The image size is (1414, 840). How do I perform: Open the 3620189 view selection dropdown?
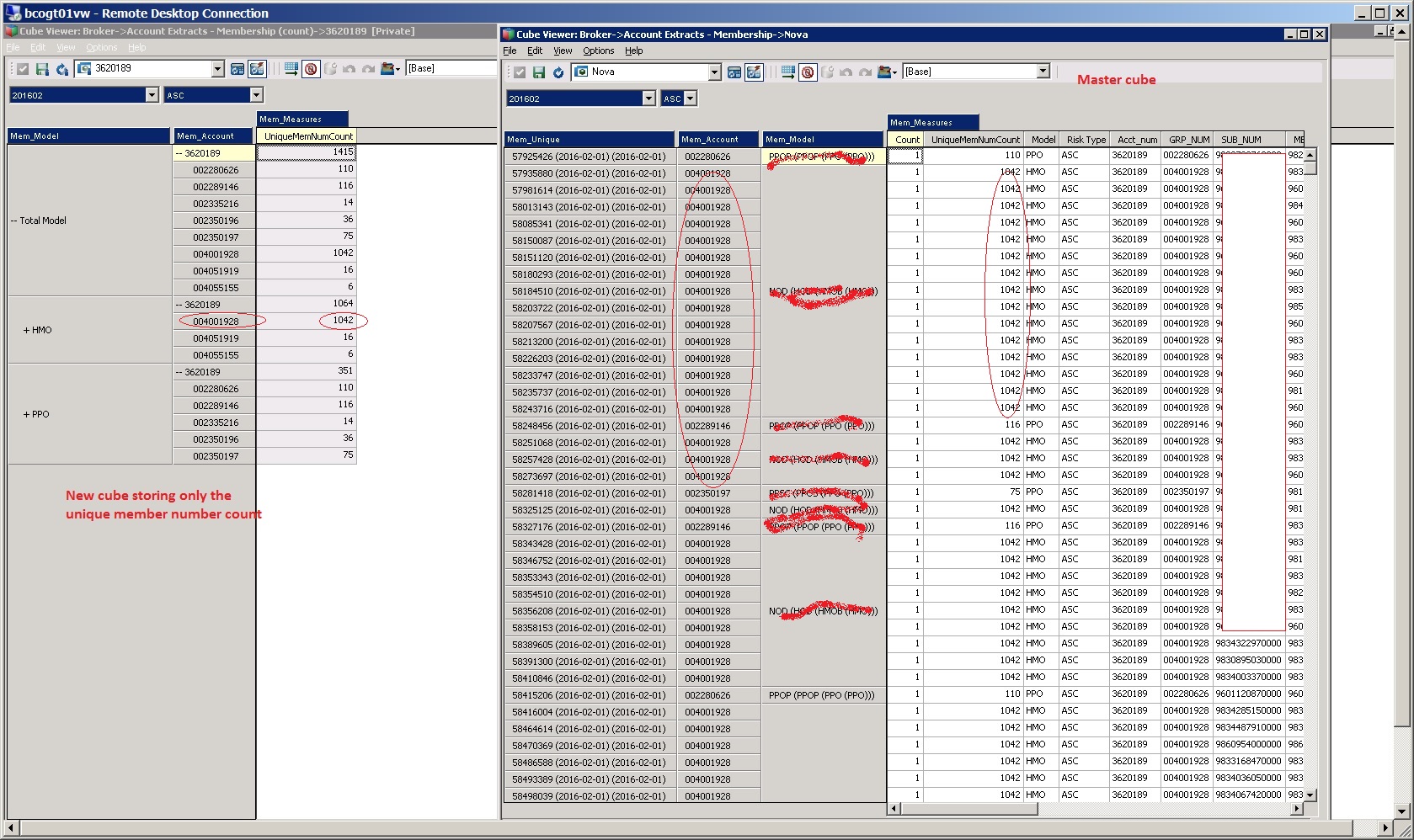tap(217, 69)
